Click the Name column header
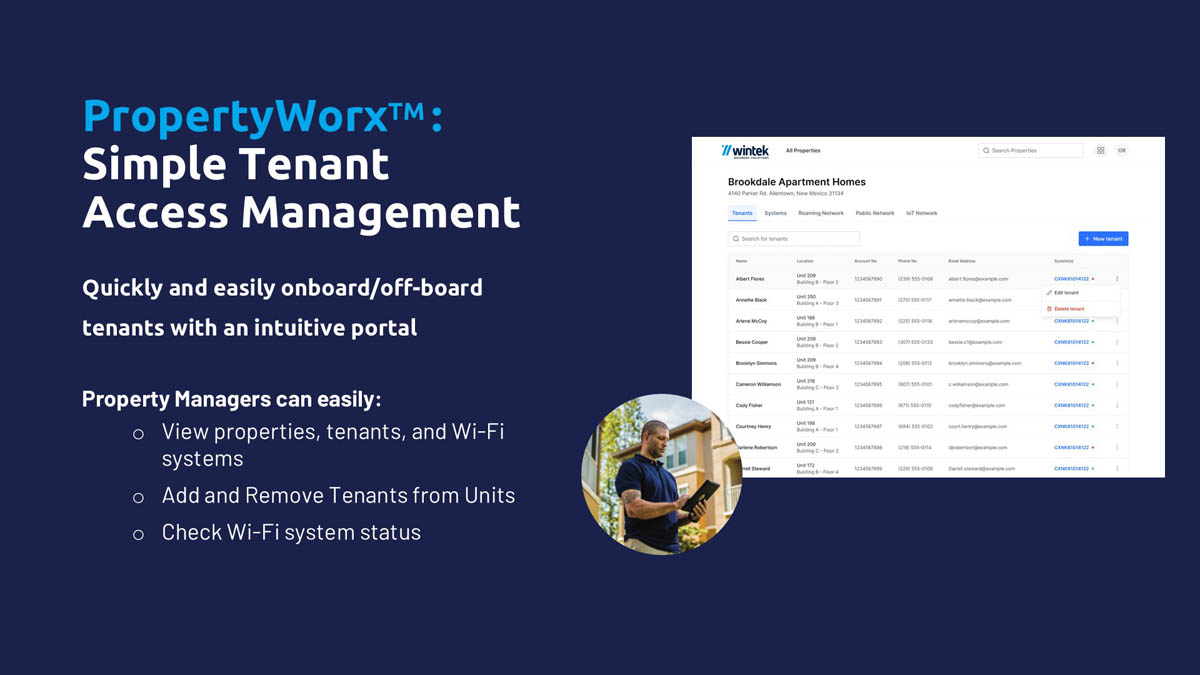 (x=741, y=261)
